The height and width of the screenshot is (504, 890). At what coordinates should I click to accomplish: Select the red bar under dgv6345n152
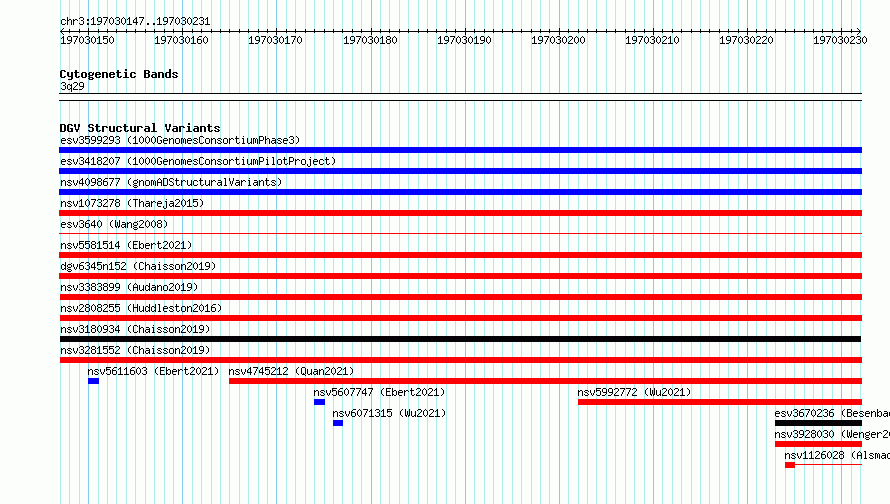tap(460, 276)
